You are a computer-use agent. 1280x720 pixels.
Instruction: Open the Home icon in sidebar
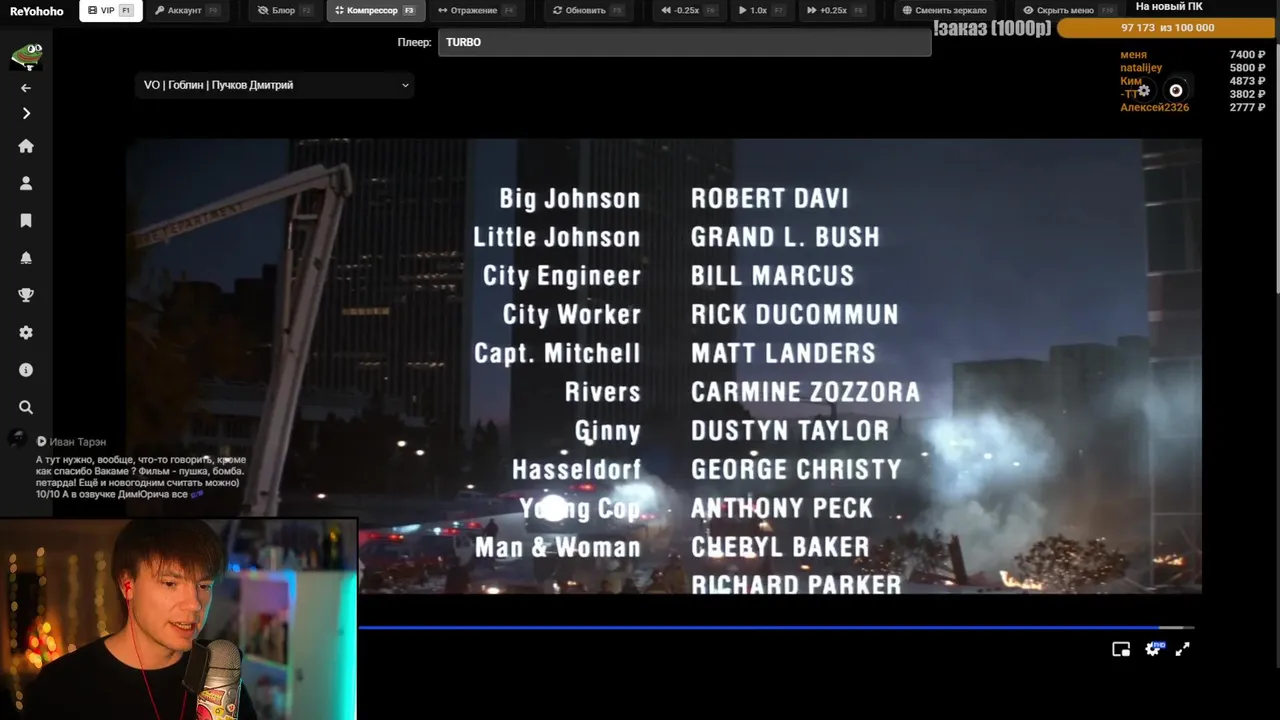[26, 146]
